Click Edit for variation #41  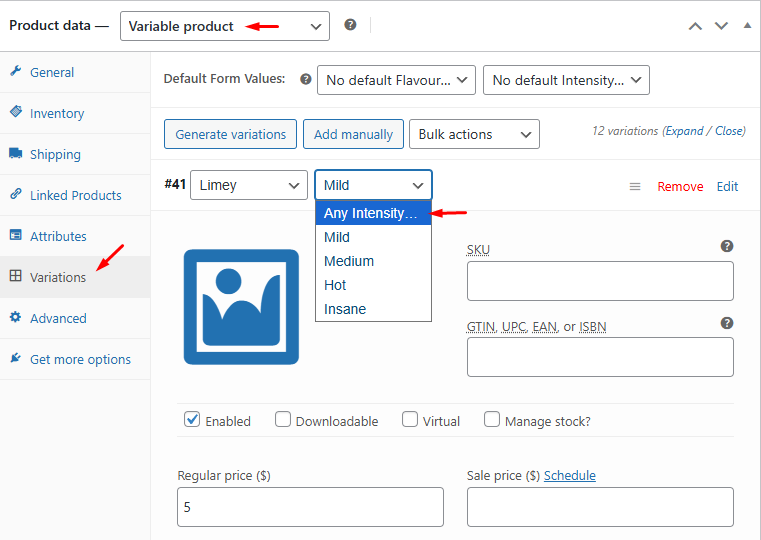coord(727,186)
